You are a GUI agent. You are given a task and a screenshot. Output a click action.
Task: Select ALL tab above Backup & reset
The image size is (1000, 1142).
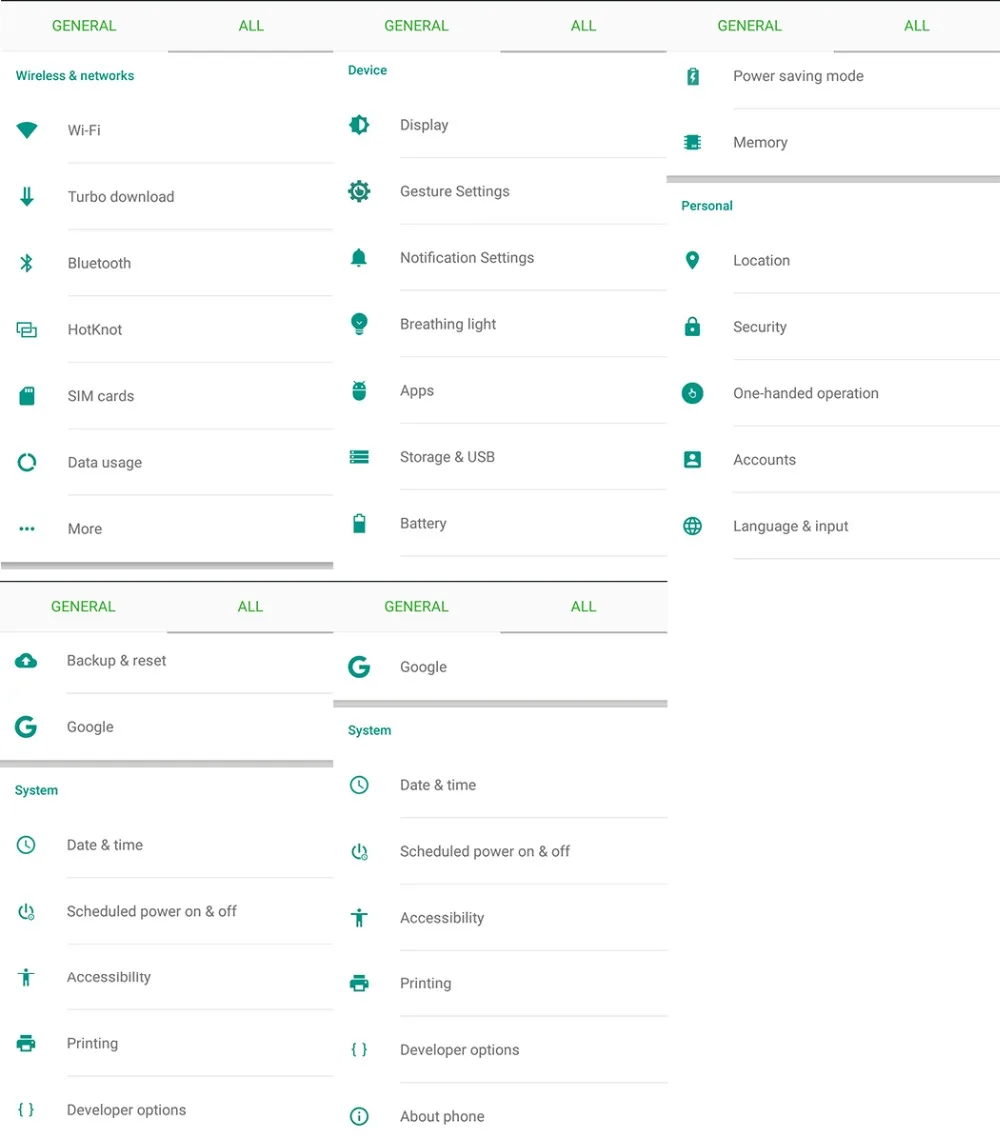251,607
